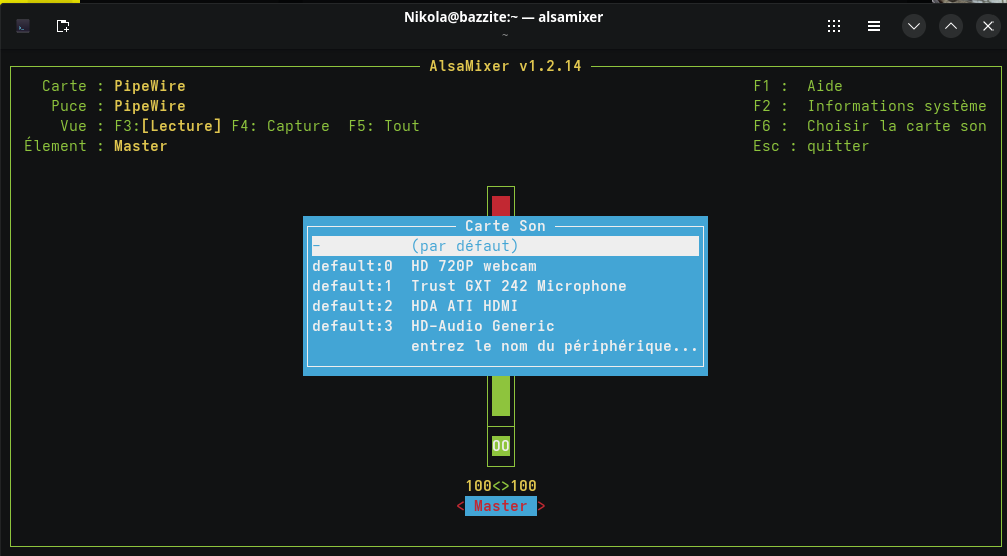Click the 'Élement : Master' line

pyautogui.click(x=96, y=146)
